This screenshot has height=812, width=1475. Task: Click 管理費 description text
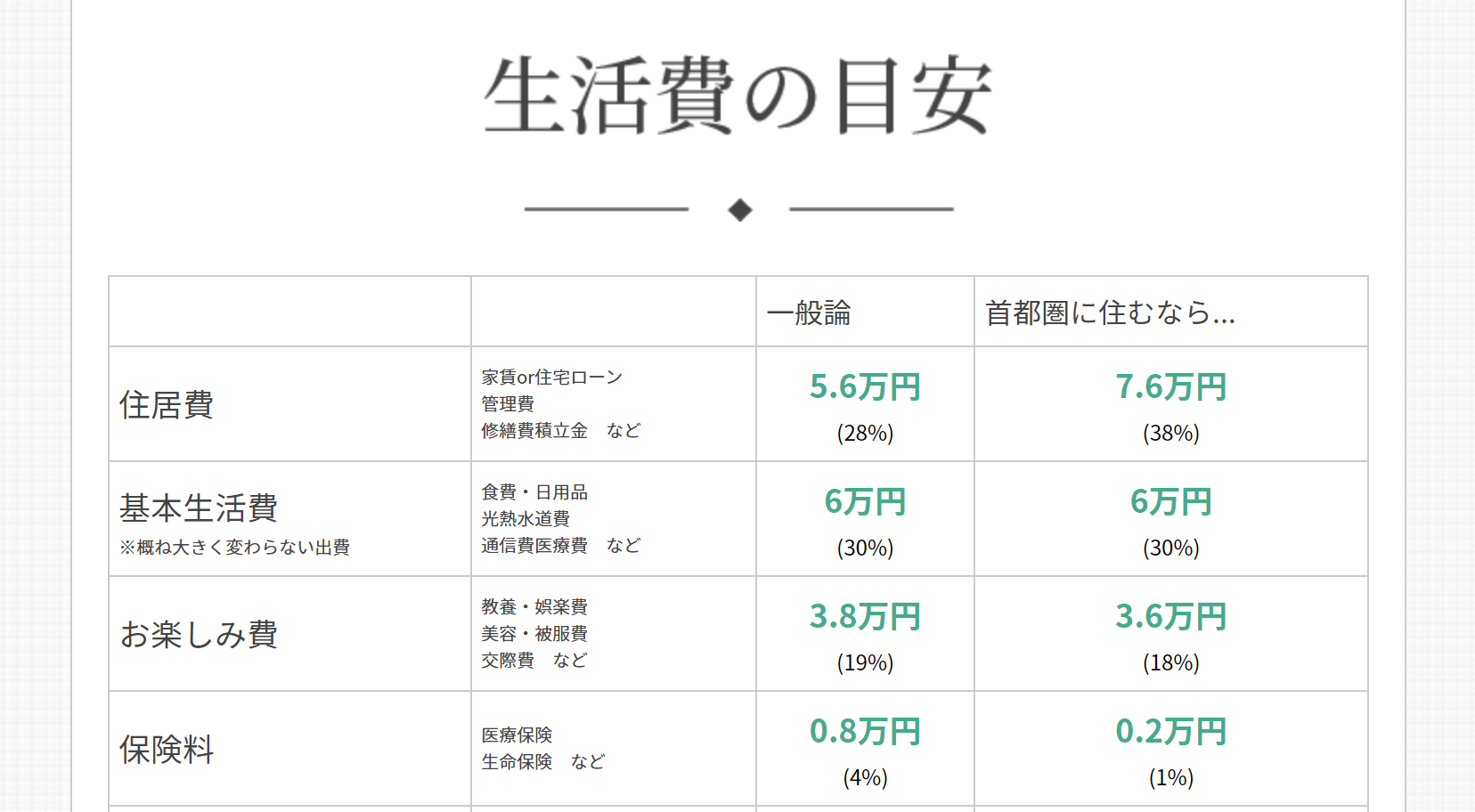coord(508,403)
